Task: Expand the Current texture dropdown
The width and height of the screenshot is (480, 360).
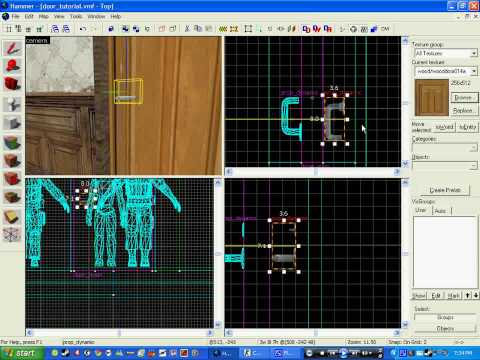Action: (474, 71)
